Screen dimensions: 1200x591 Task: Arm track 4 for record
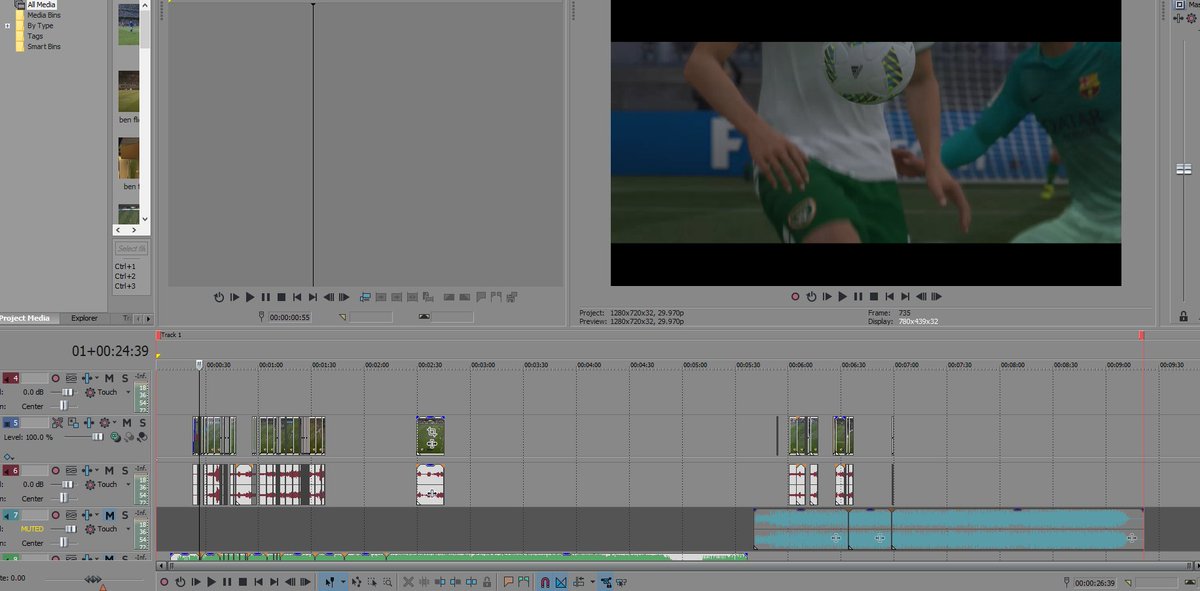coord(56,378)
